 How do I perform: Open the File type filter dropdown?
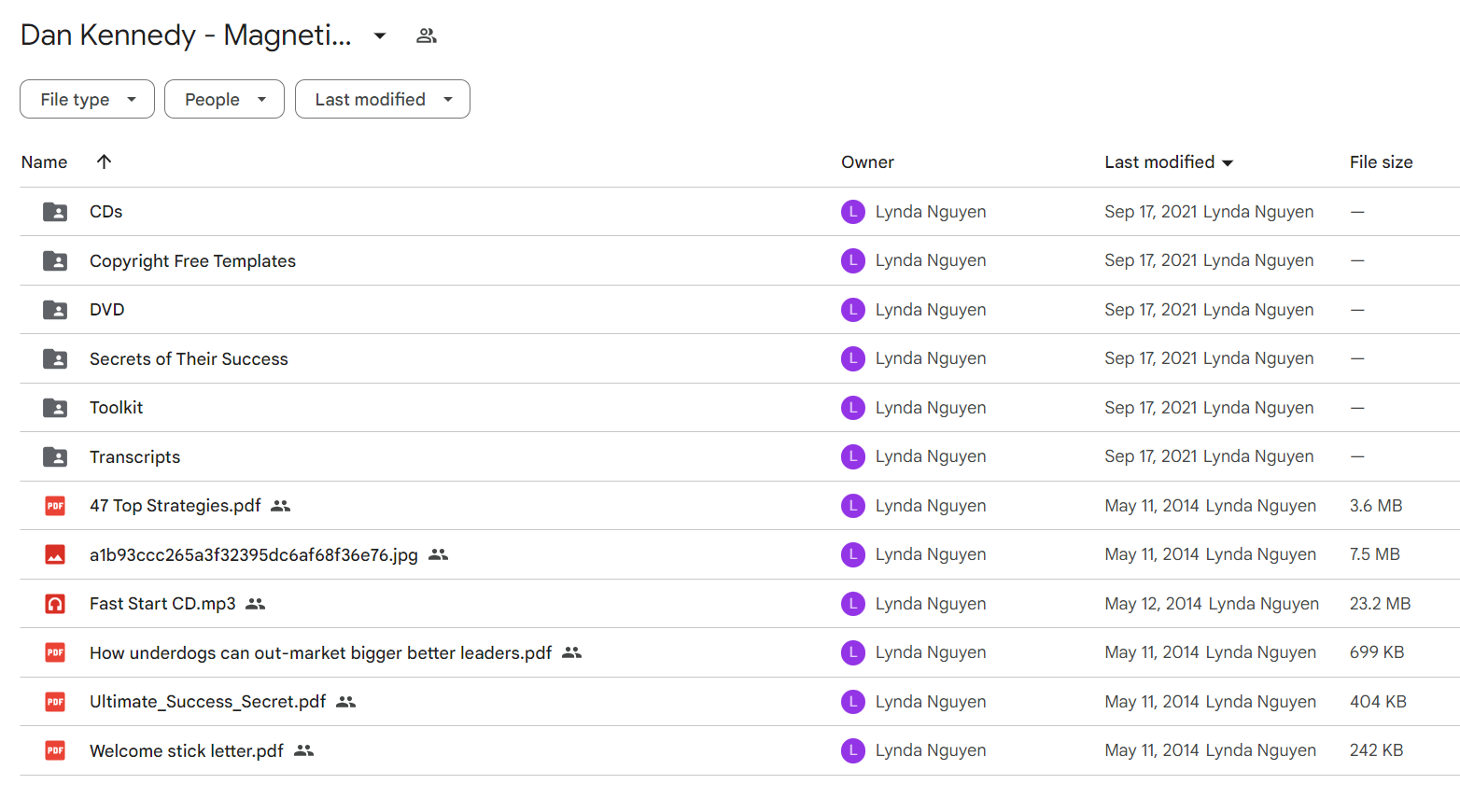click(87, 99)
